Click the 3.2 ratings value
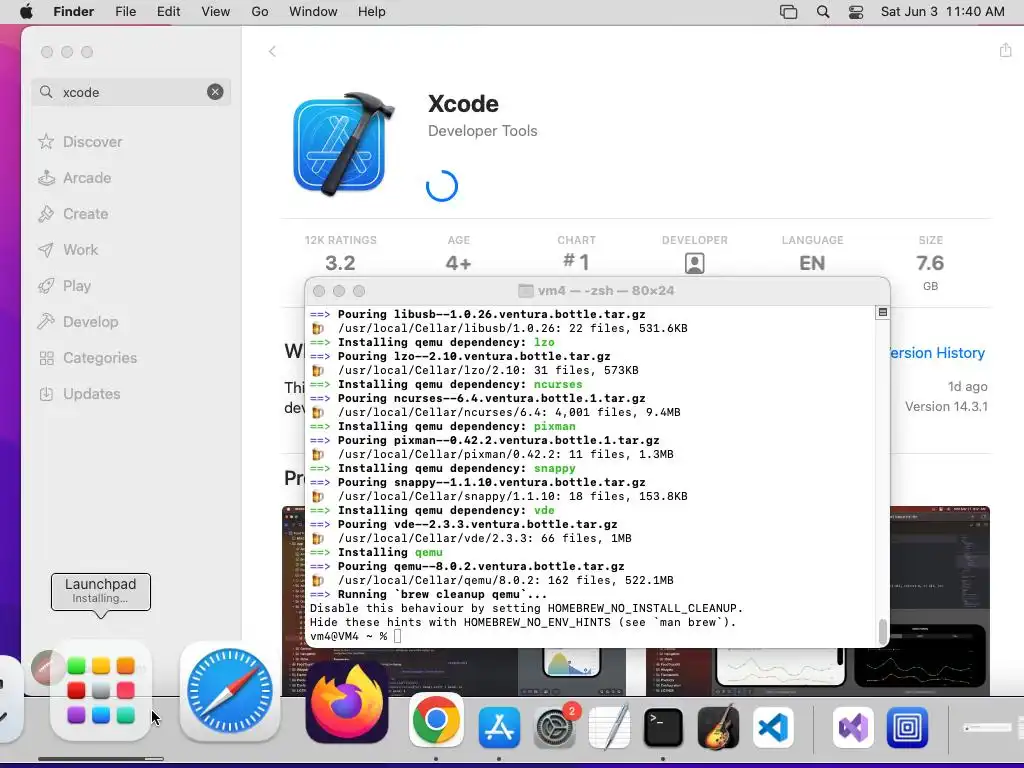 [340, 263]
